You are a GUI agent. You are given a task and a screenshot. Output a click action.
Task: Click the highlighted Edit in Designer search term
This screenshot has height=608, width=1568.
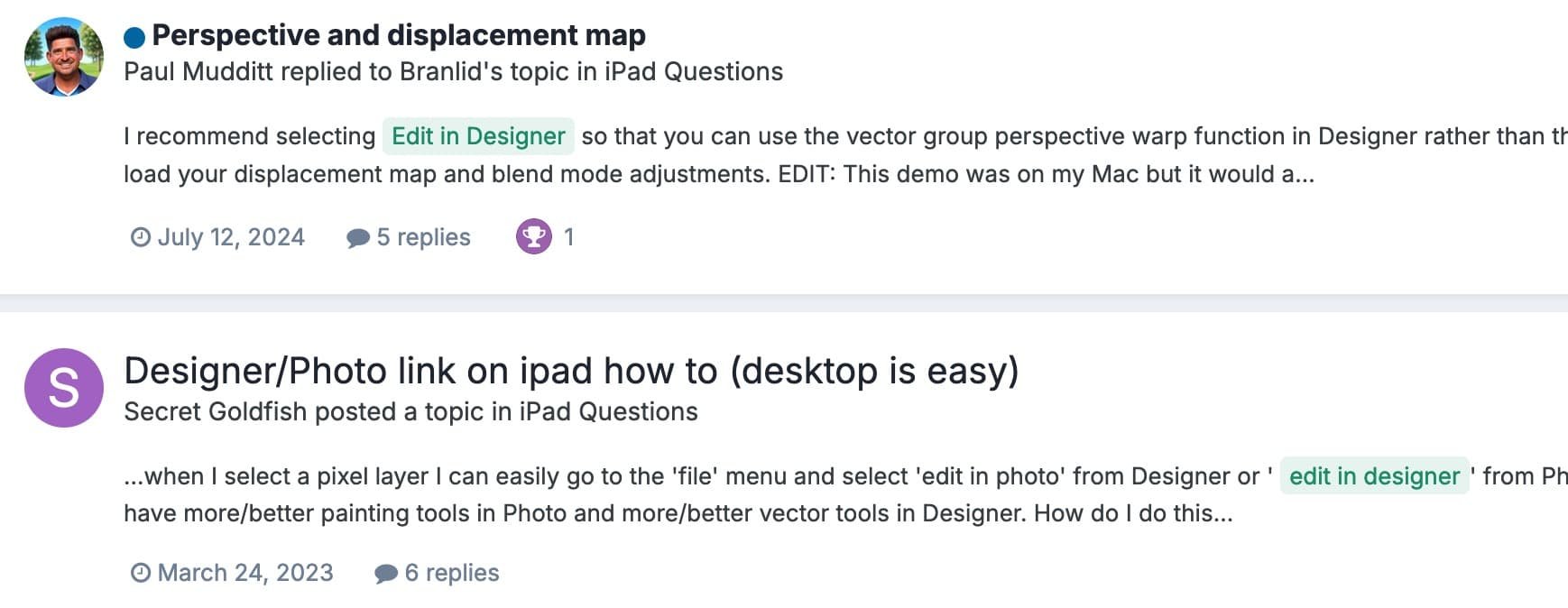[x=478, y=136]
